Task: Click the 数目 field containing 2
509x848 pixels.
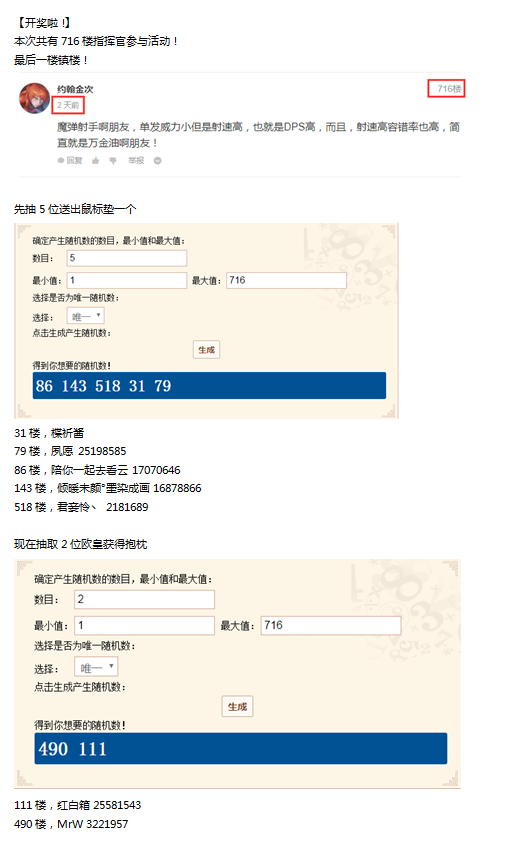Action: (144, 599)
